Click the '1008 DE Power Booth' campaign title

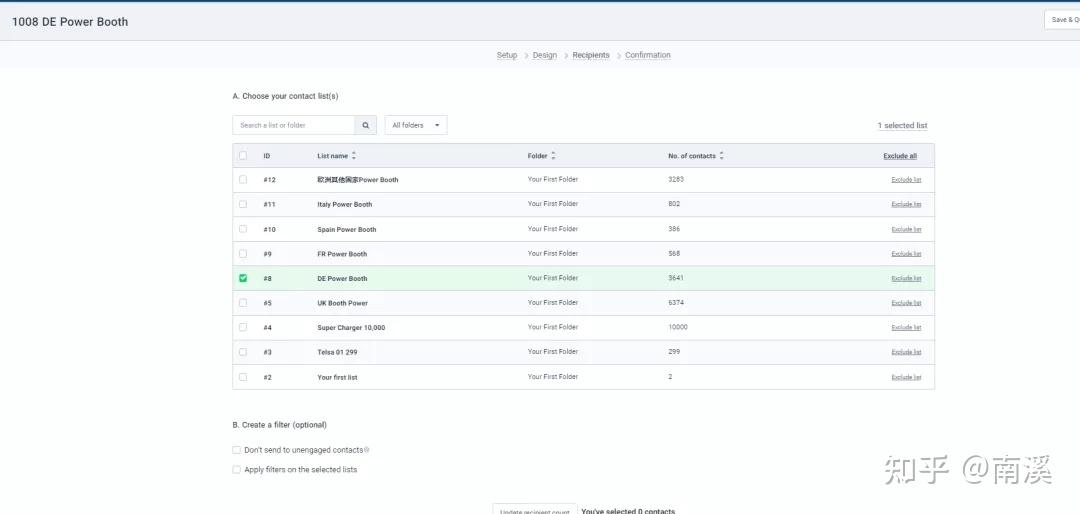(70, 22)
